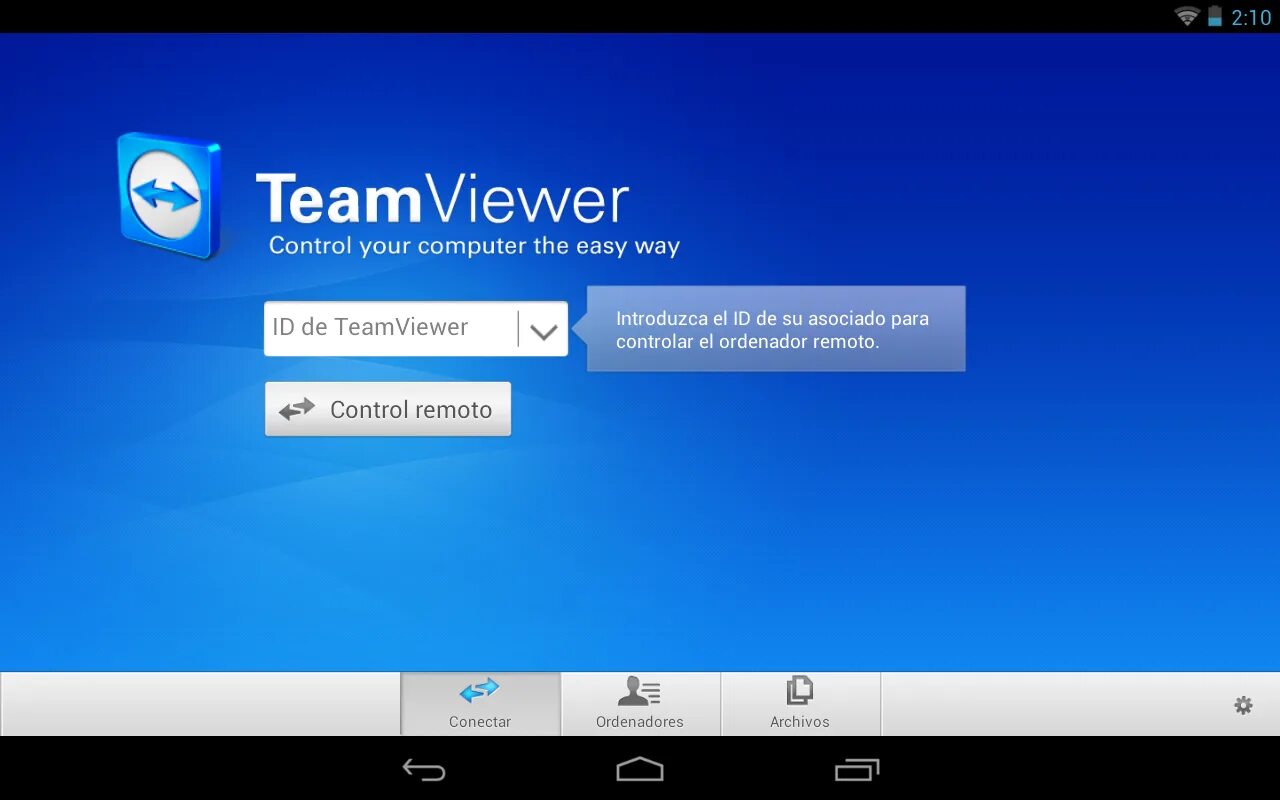Open the Android recent apps button
This screenshot has height=800, width=1280.
857,769
